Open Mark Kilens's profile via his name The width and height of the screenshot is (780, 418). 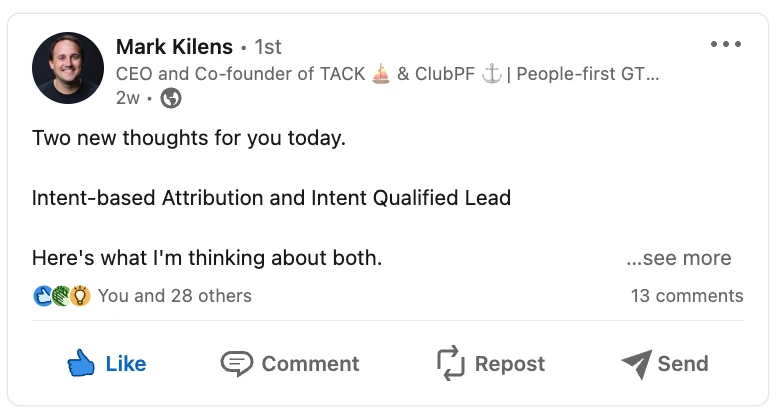[x=174, y=47]
